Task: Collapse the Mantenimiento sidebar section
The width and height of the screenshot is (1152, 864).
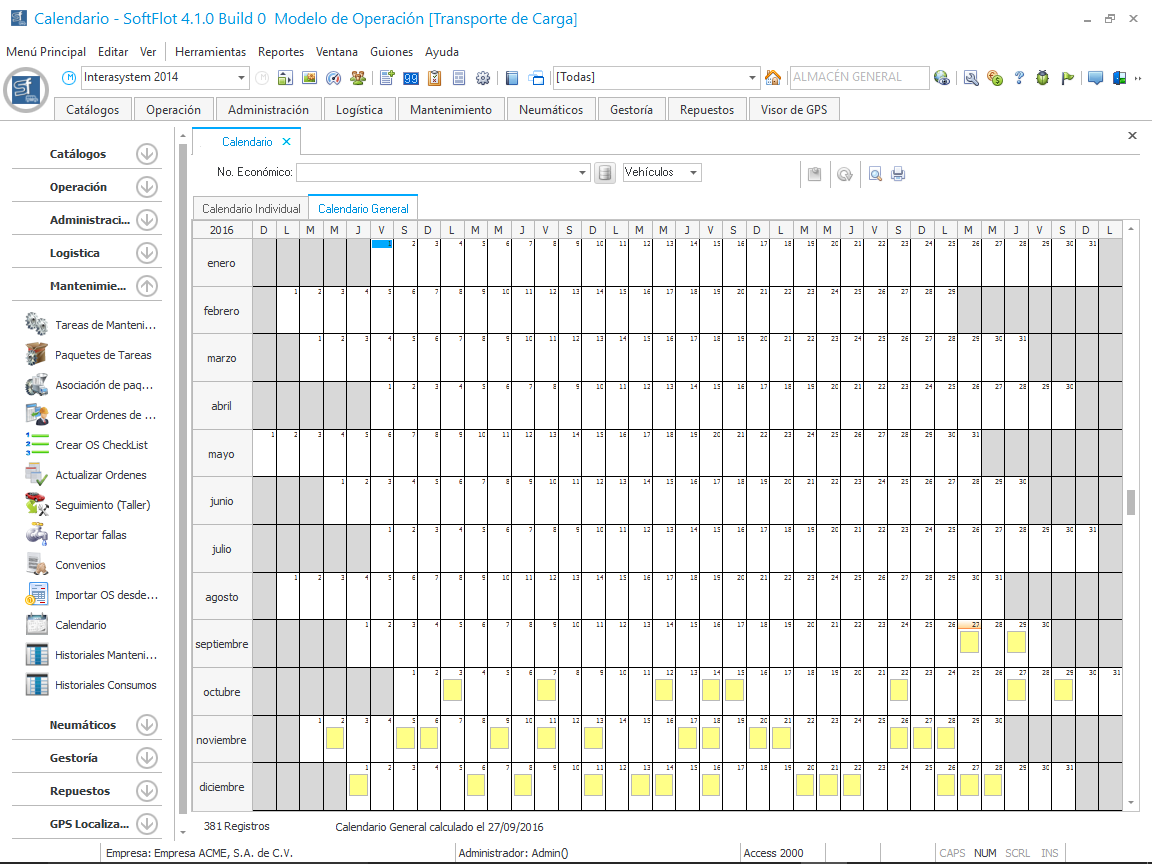Action: tap(147, 286)
